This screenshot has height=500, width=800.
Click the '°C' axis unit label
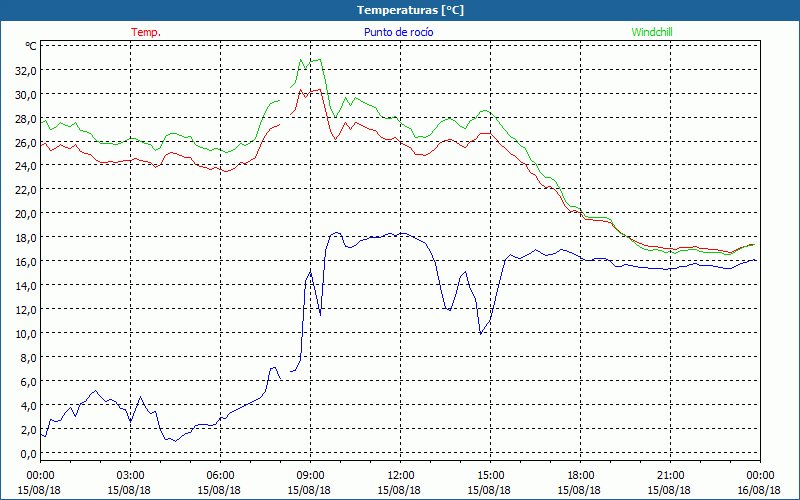coord(31,46)
